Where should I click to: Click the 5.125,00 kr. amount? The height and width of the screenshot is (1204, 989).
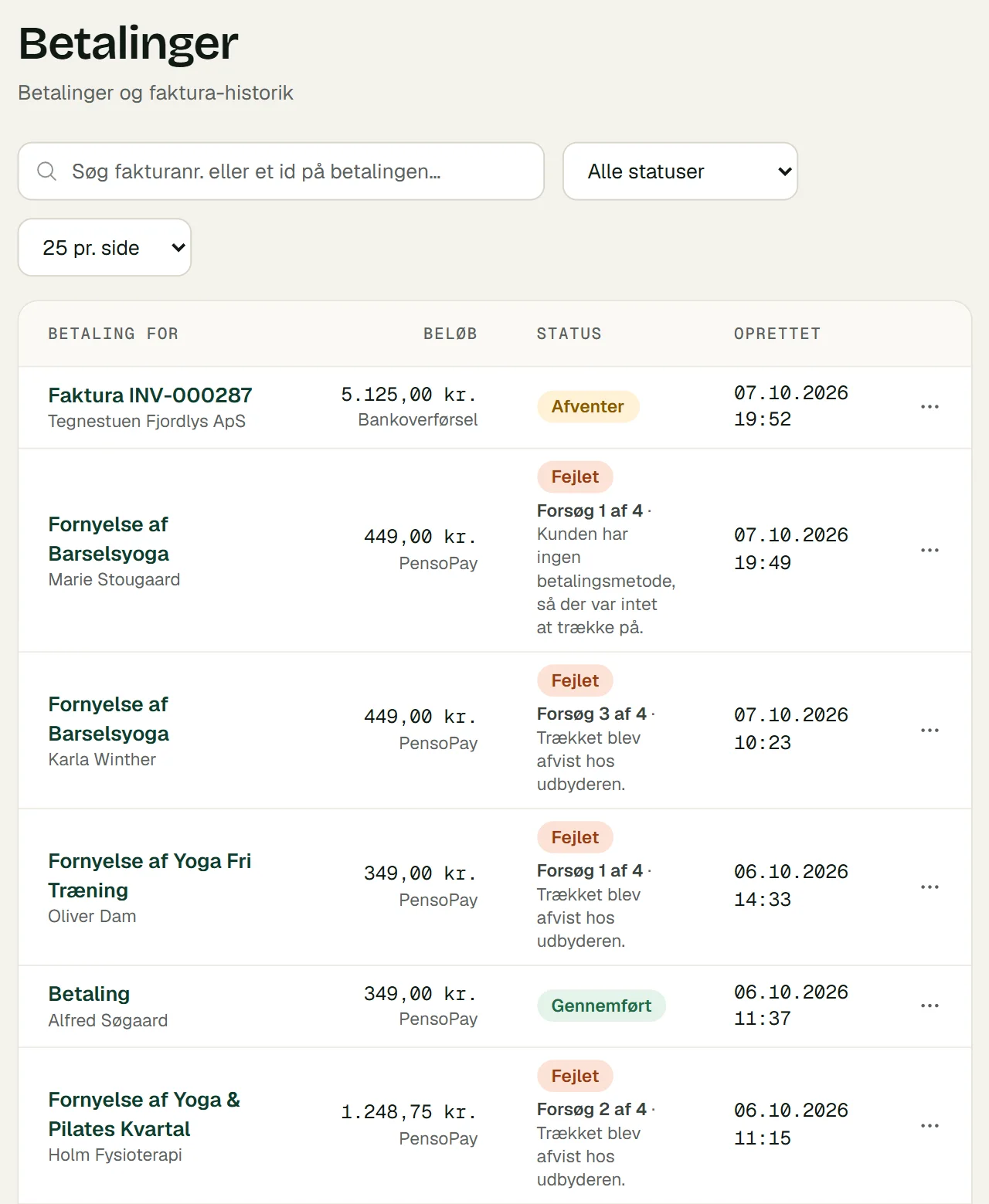pos(410,395)
